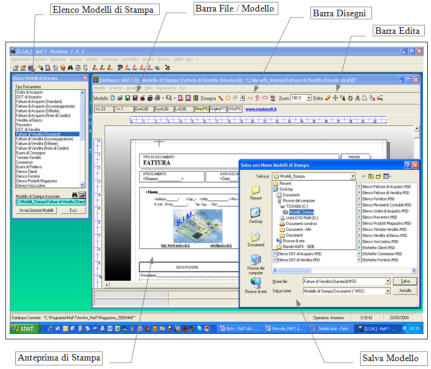Image resolution: width=431 pixels, height=369 pixels.
Task: Open the www.madosoft.it link
Action: (261, 109)
